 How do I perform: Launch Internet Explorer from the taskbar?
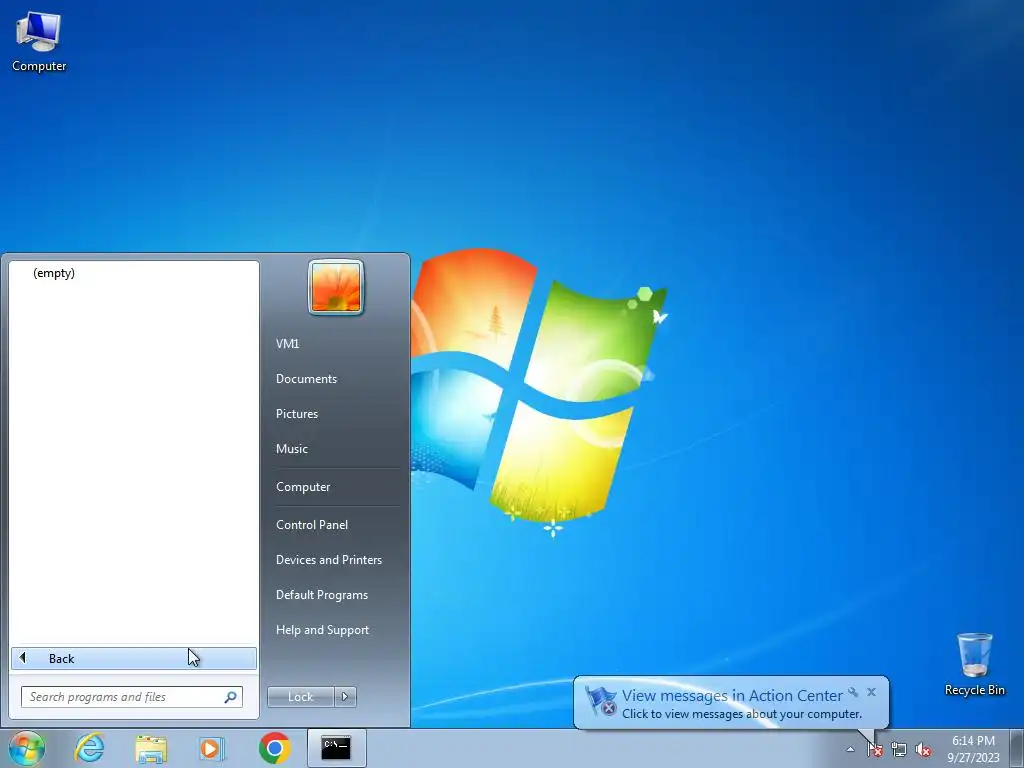point(89,748)
